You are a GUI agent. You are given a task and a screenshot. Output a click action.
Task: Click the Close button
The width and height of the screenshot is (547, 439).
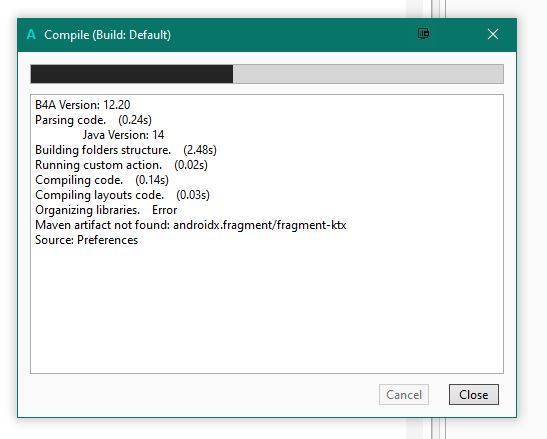(x=473, y=395)
